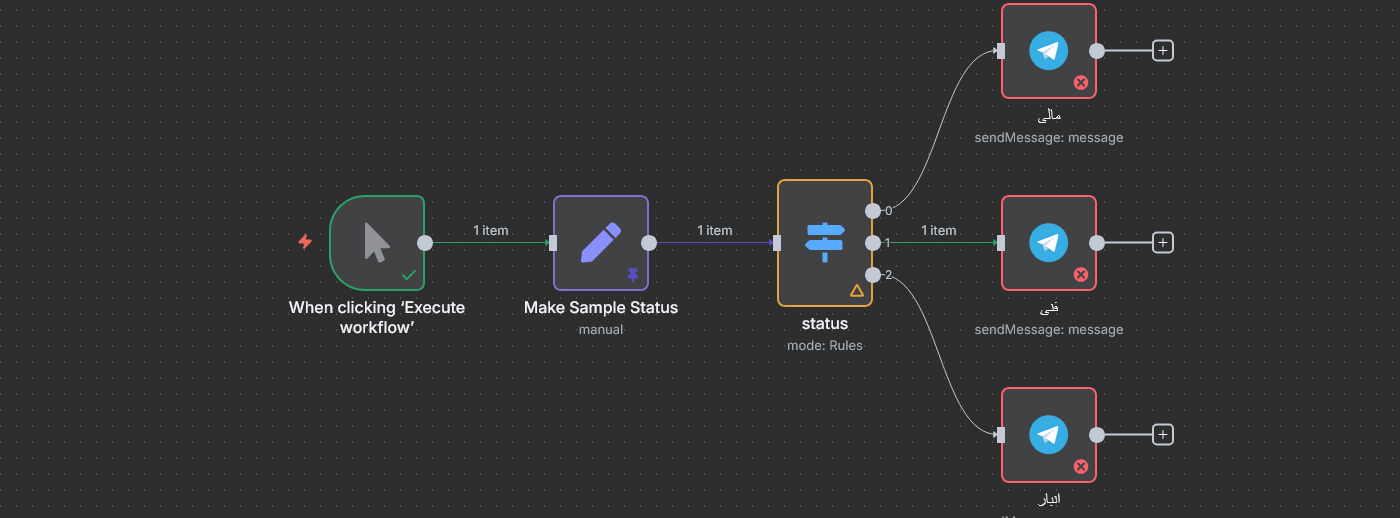Click the red error icon on top مالی node

point(1080,82)
